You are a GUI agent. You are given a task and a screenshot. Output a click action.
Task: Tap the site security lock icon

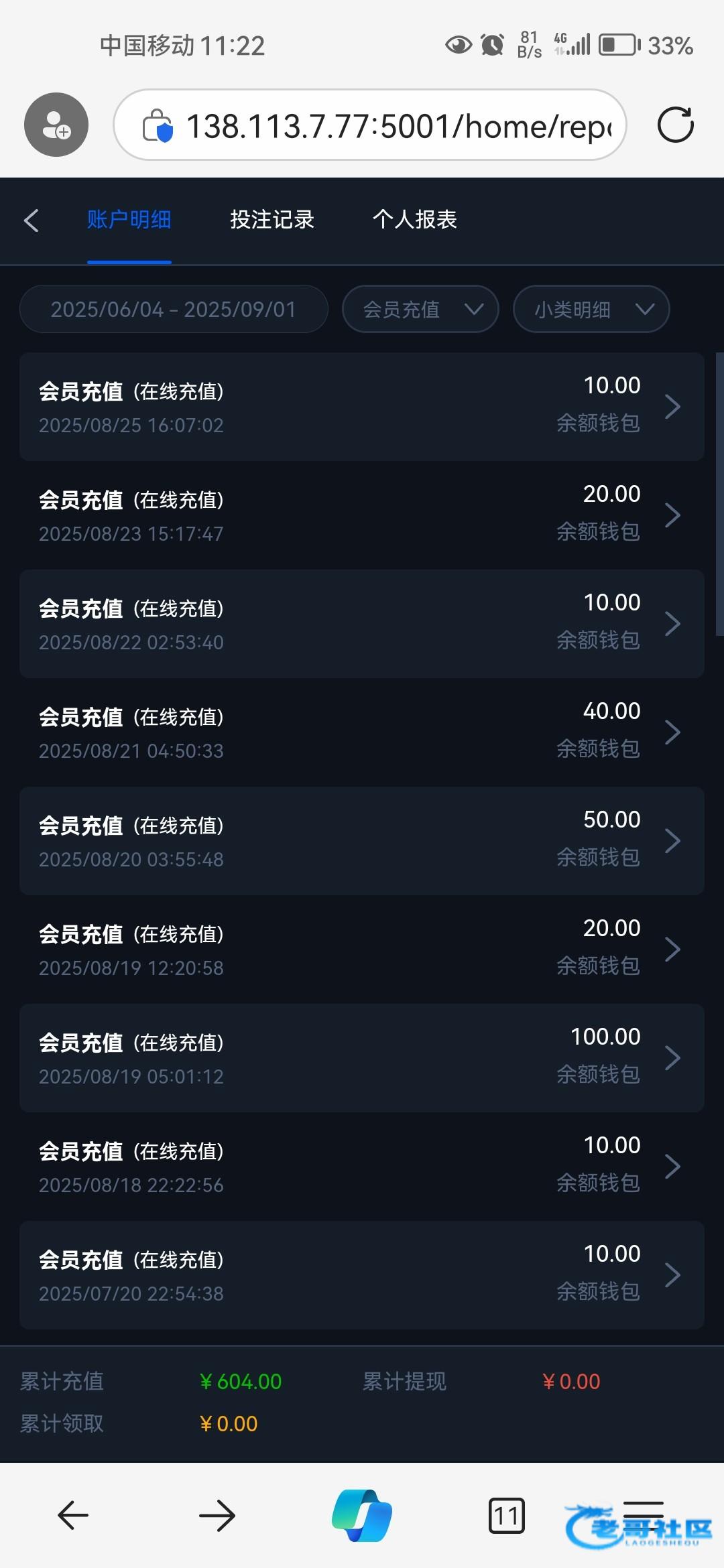point(158,126)
